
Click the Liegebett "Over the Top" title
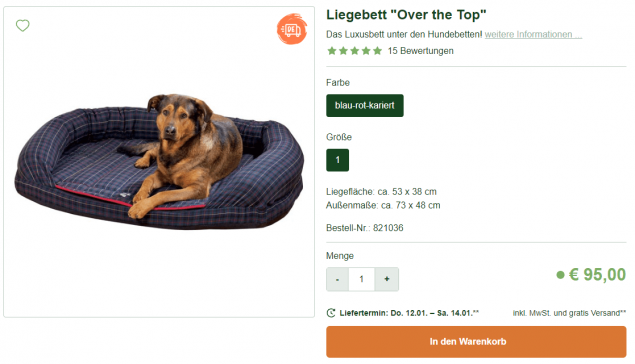(x=406, y=15)
